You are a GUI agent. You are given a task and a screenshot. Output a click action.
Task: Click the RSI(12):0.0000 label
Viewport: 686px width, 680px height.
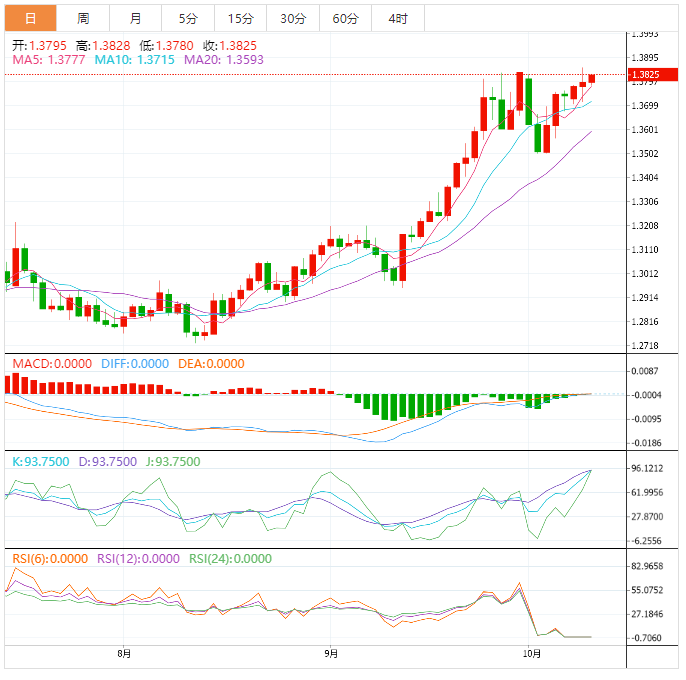coord(138,559)
